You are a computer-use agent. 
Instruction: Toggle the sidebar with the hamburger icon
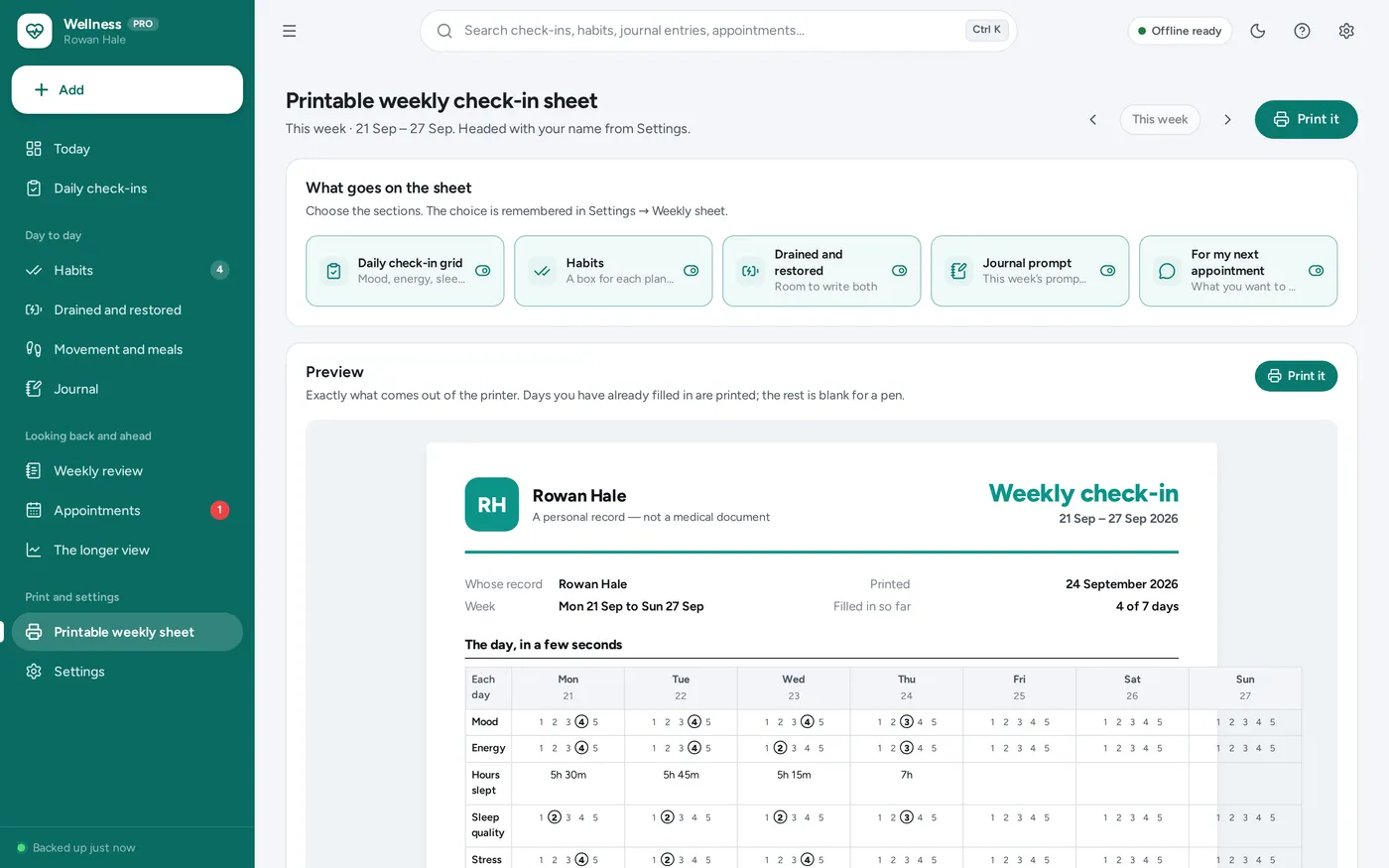(290, 31)
